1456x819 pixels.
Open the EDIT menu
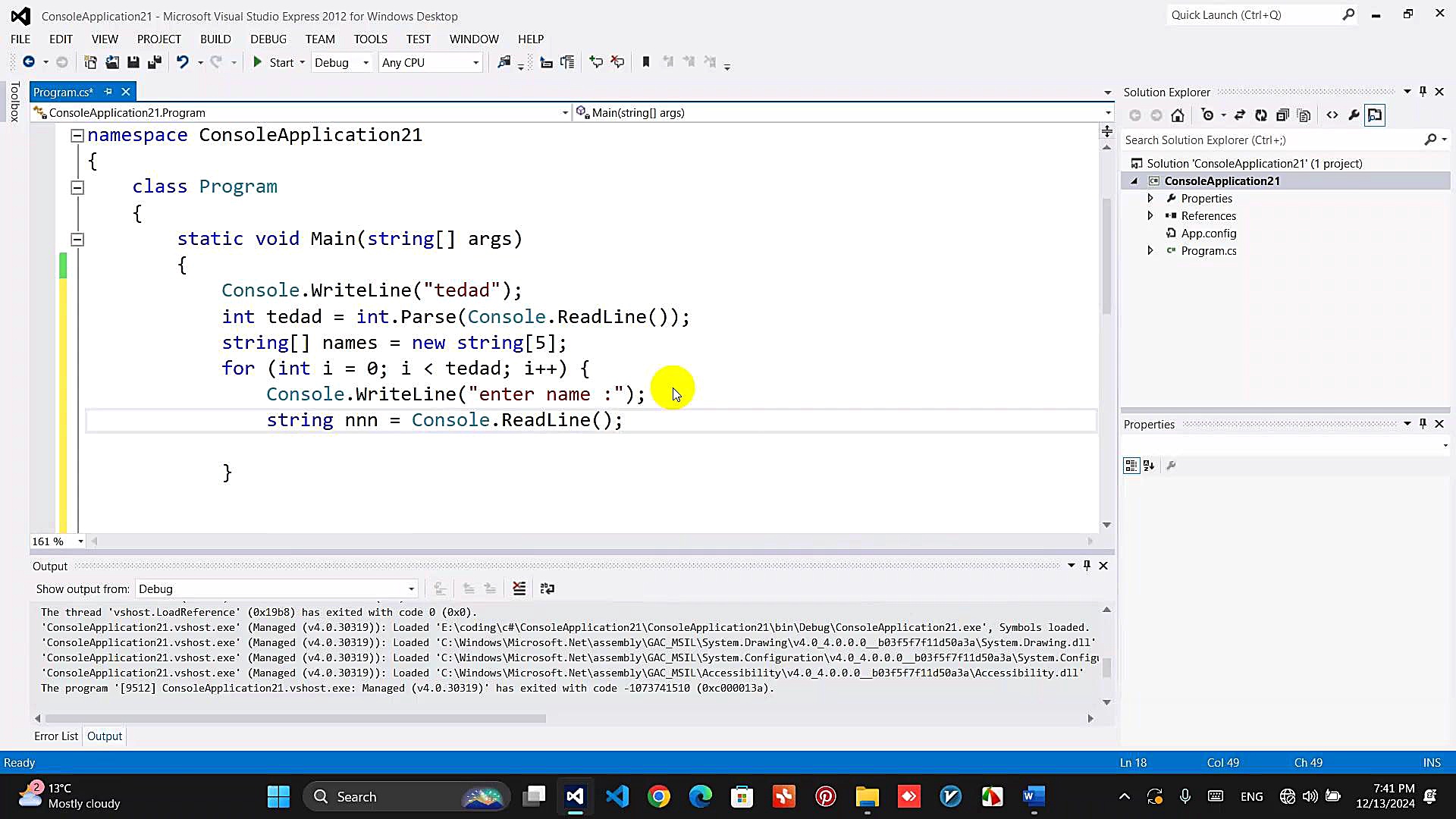(x=61, y=39)
